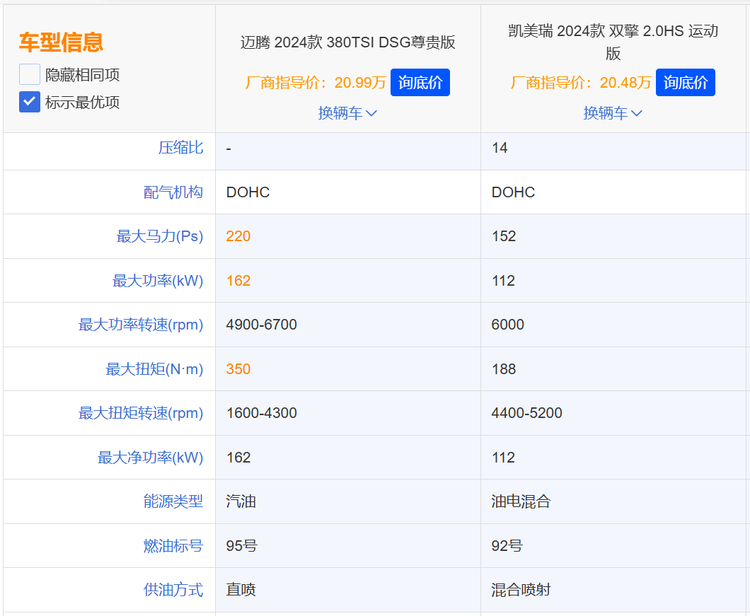Click the highlighted 350 torque value

238,369
